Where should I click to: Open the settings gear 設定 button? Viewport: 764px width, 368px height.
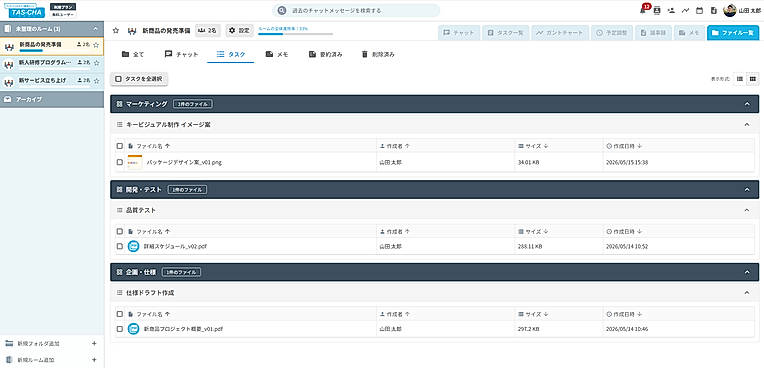click(239, 31)
